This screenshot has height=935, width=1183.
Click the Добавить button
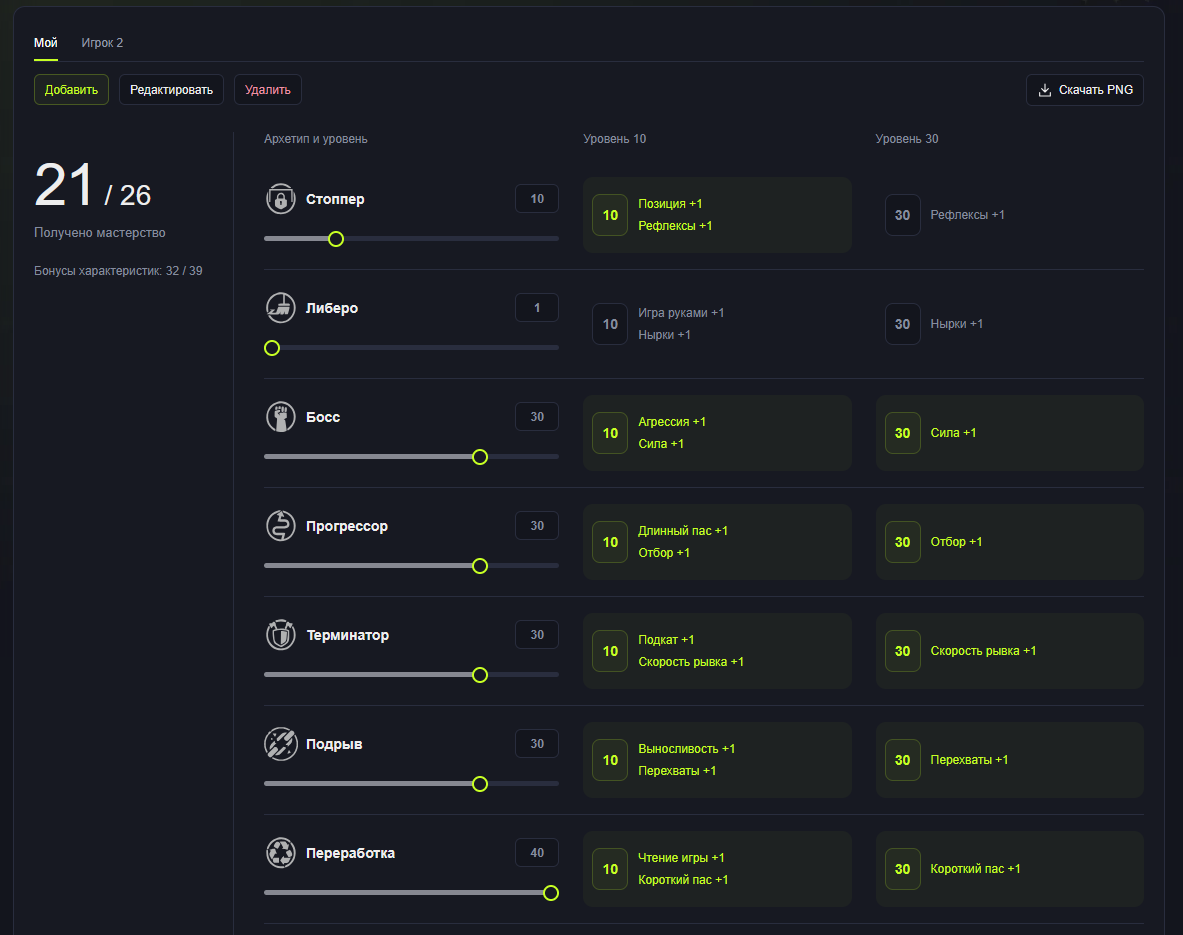pyautogui.click(x=71, y=90)
